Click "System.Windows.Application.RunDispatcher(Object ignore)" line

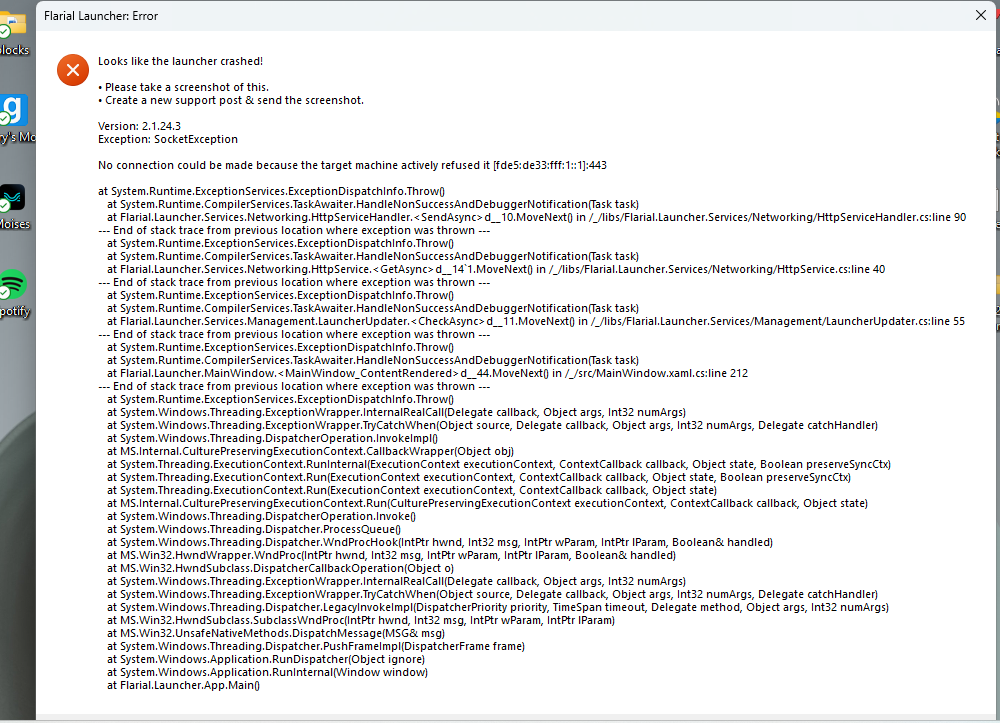266,659
